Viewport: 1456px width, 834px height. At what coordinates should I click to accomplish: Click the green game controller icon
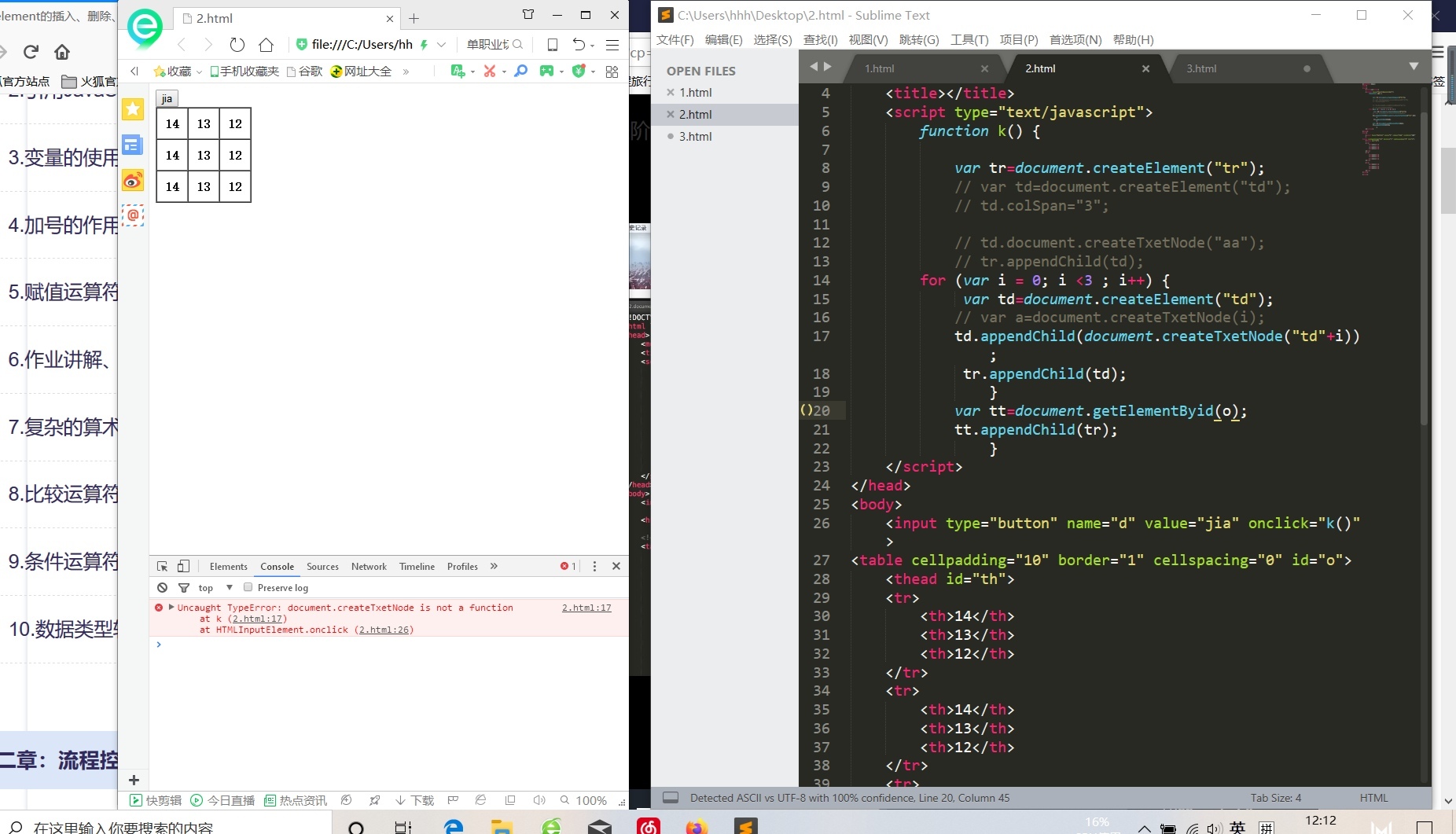[546, 72]
